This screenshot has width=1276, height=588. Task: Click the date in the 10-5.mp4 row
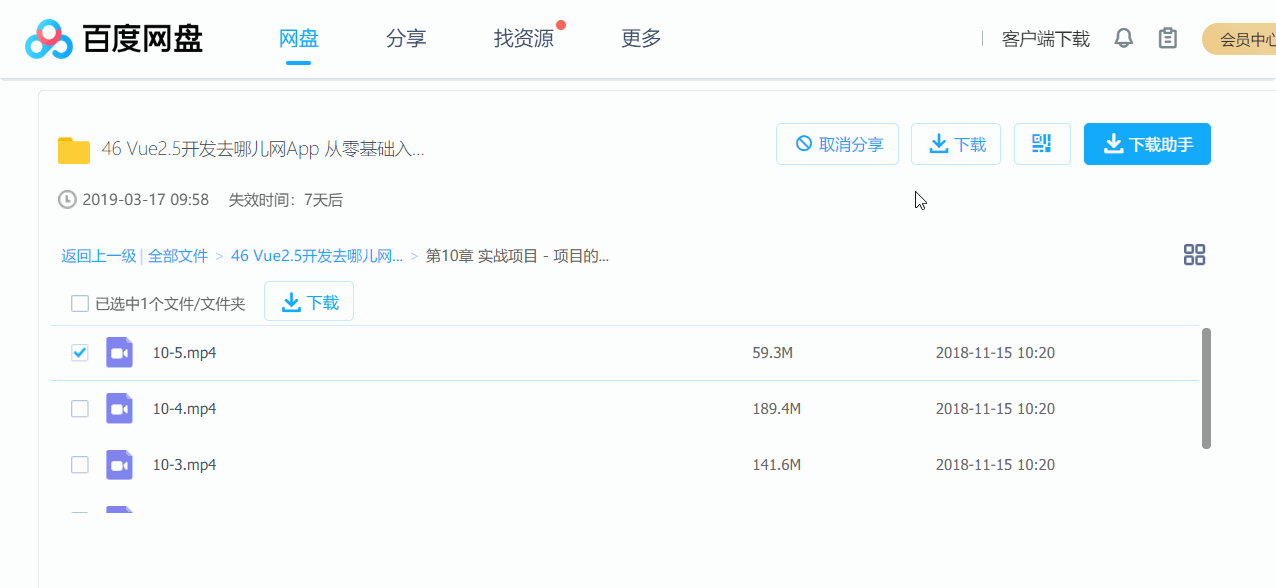(995, 353)
